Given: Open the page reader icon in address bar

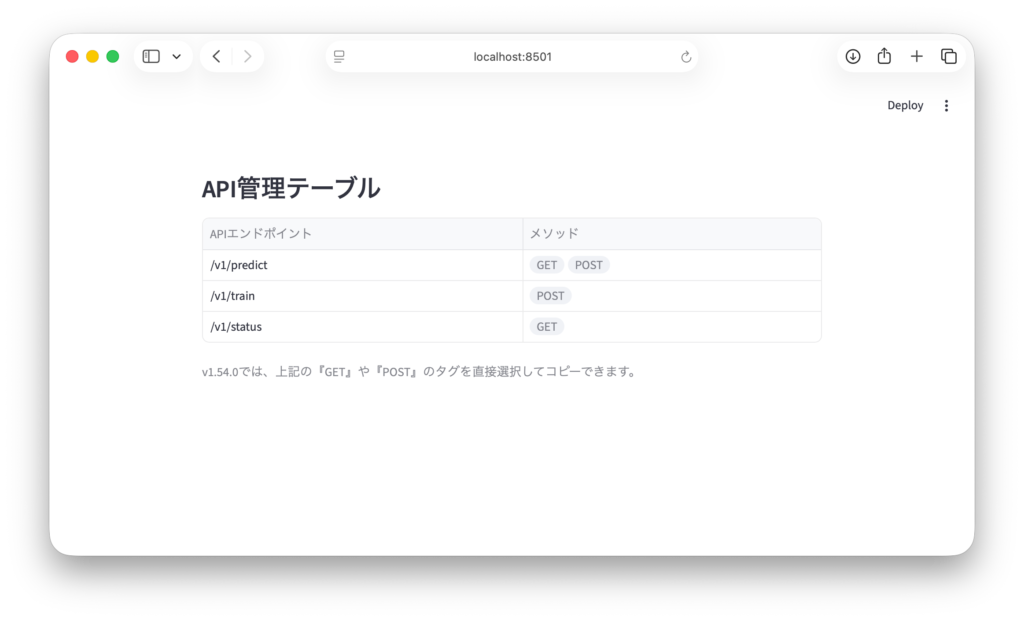Looking at the screenshot, I should click(339, 57).
